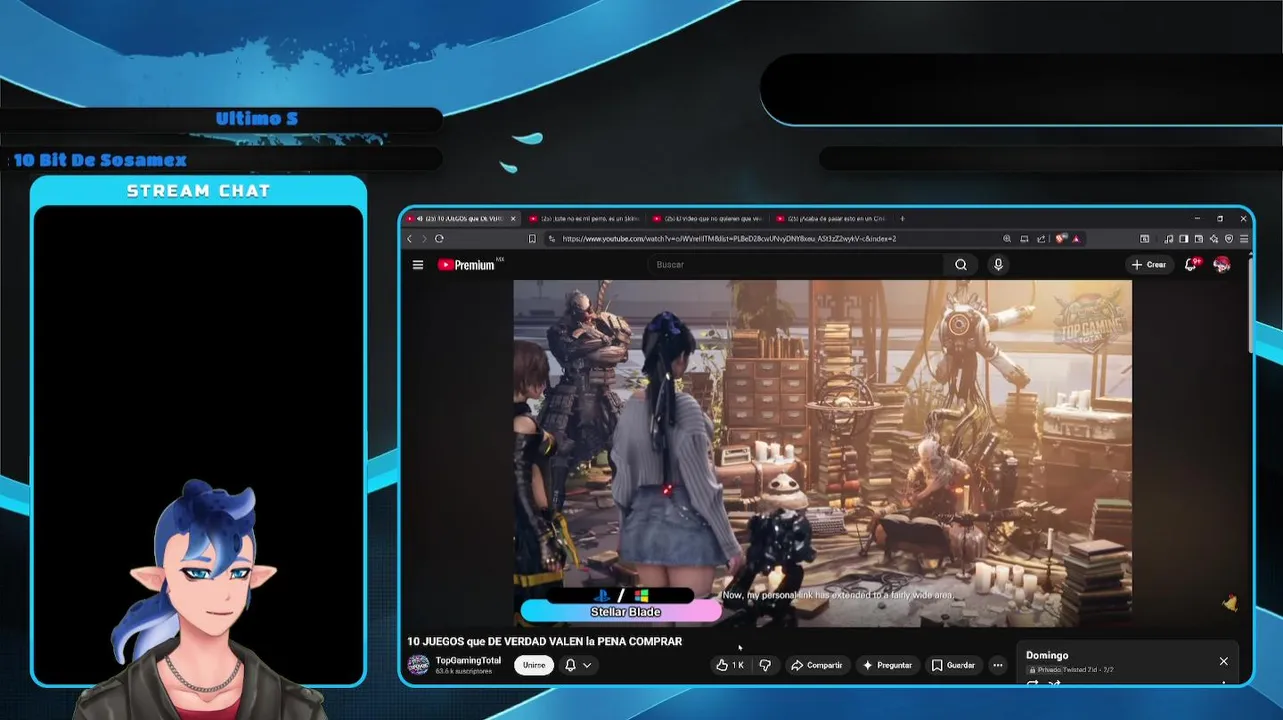Switch to the 'El video que no quieren' tab
The width and height of the screenshot is (1283, 720).
pyautogui.click(x=707, y=219)
